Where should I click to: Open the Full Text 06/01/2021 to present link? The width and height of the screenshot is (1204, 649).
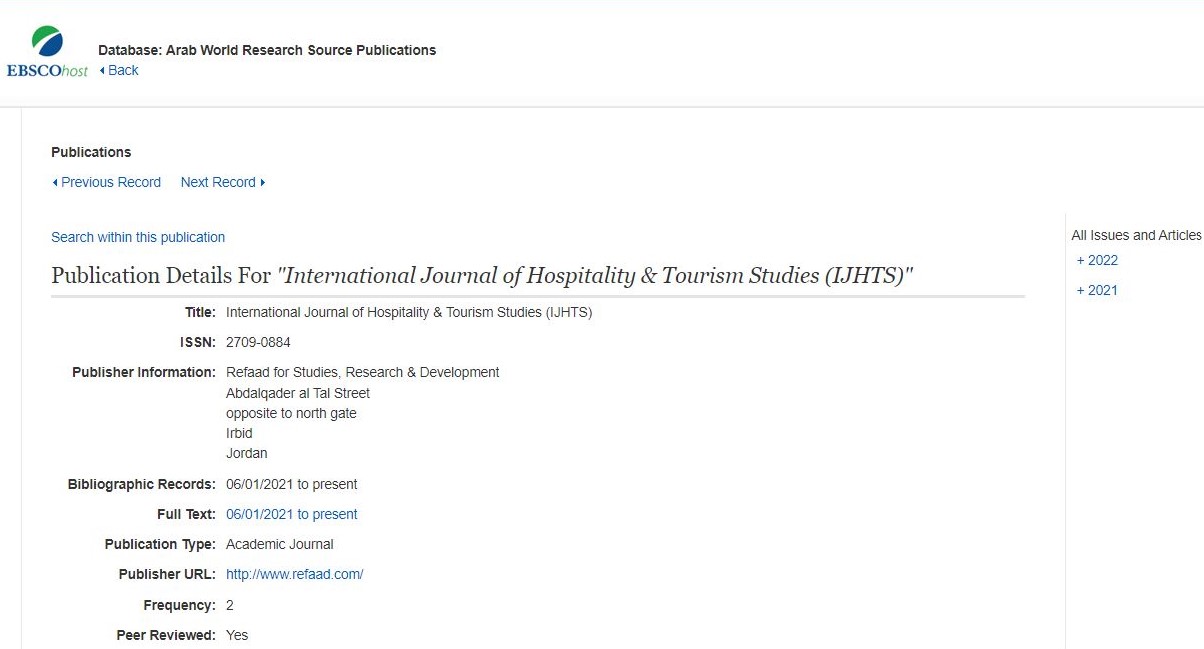click(292, 514)
